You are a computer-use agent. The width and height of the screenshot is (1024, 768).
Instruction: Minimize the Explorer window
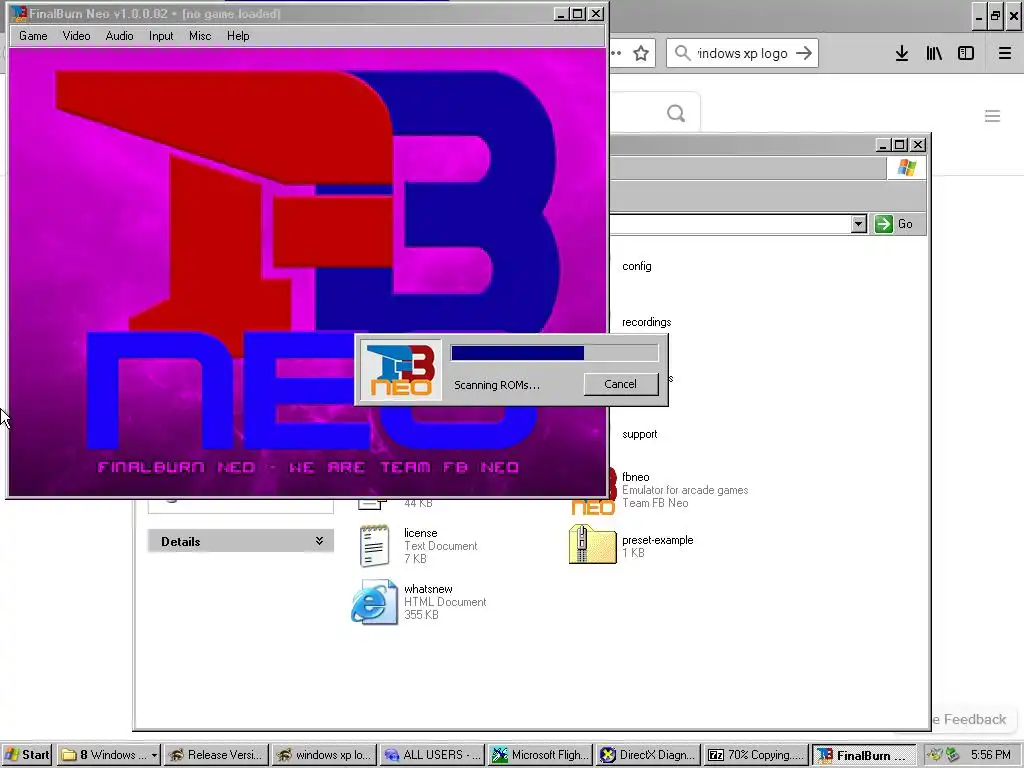[x=882, y=145]
